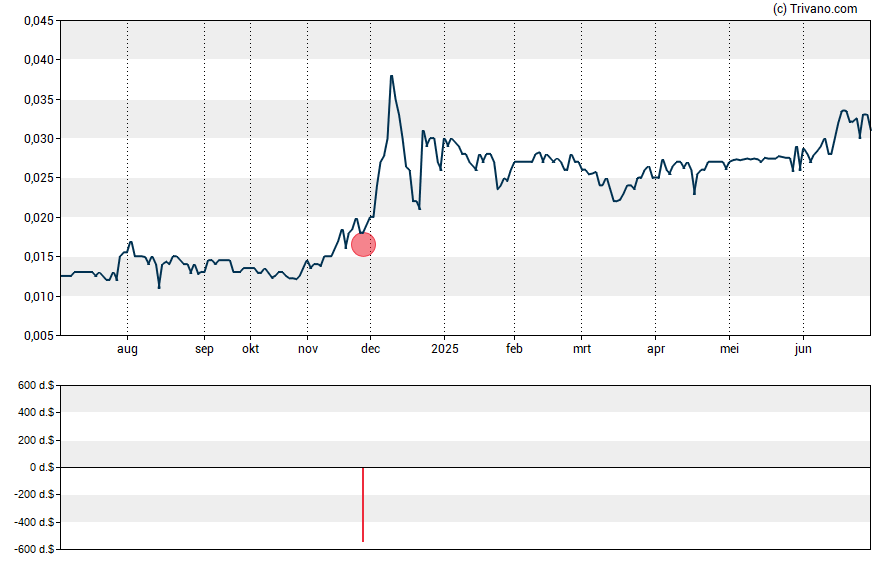Image resolution: width=888 pixels, height=565 pixels.
Task: Click the '400 d.$' axis label
Action: (x=36, y=413)
